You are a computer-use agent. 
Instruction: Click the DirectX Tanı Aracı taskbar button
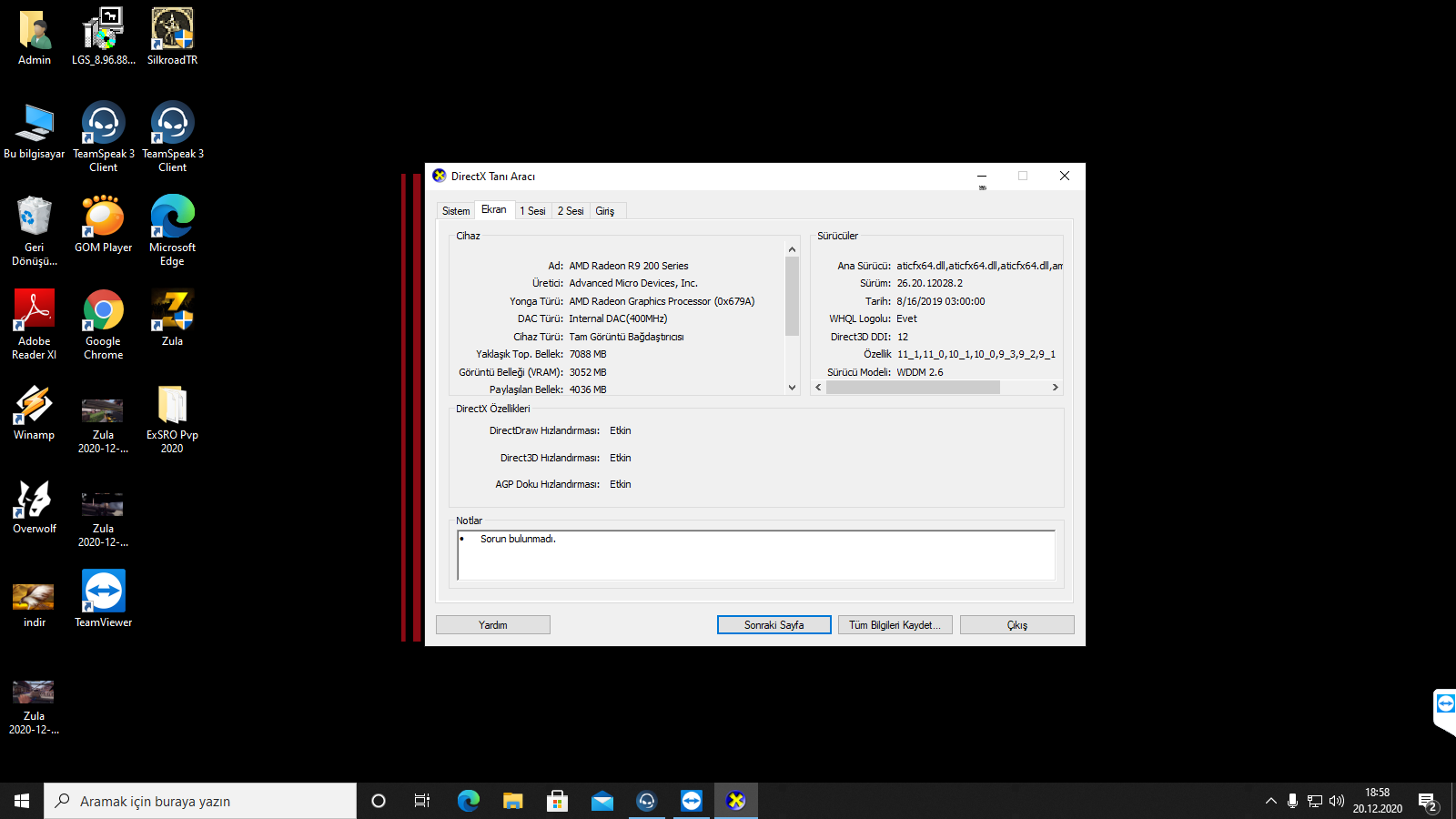[x=736, y=801]
